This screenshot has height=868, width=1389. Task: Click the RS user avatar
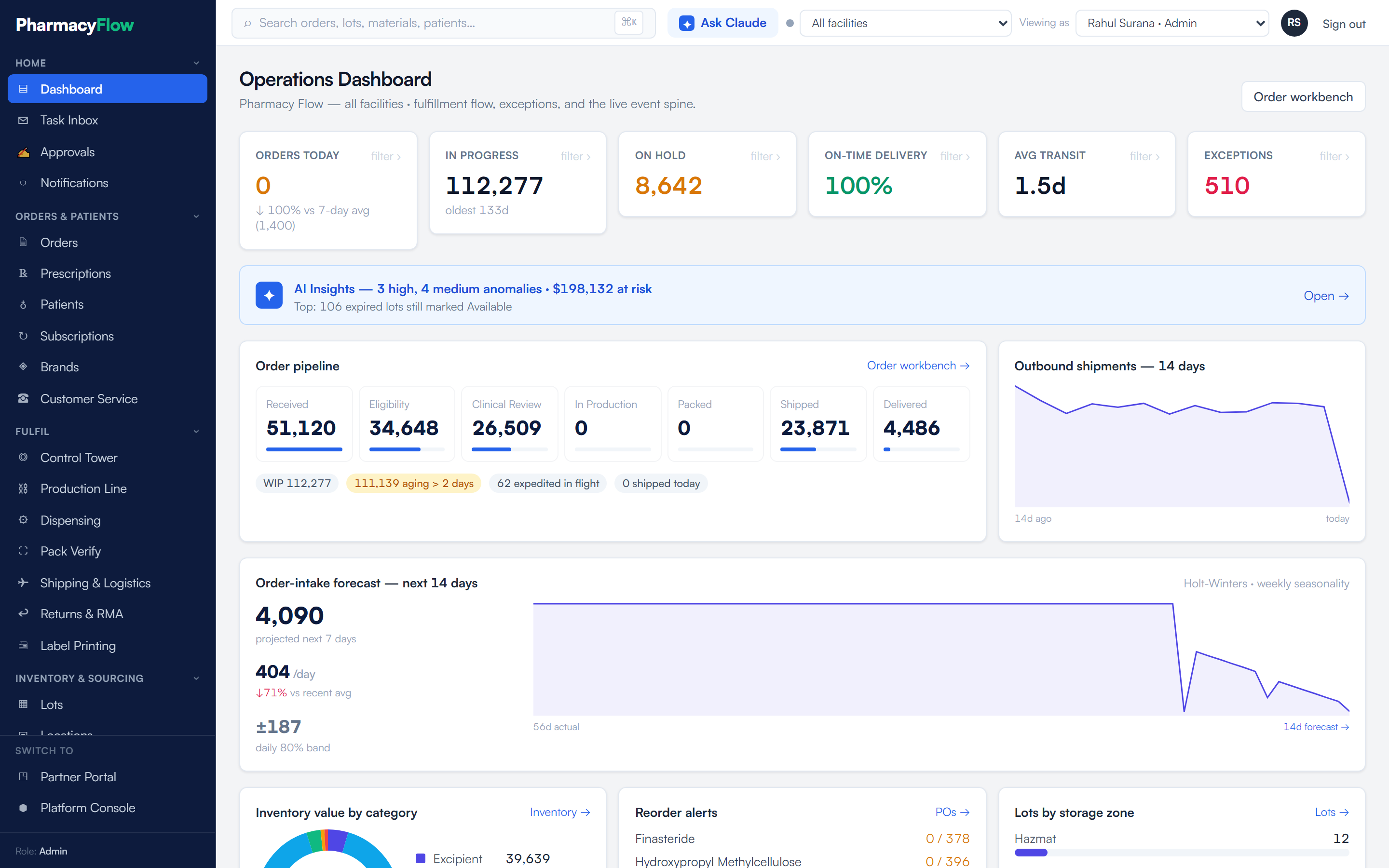click(1294, 23)
